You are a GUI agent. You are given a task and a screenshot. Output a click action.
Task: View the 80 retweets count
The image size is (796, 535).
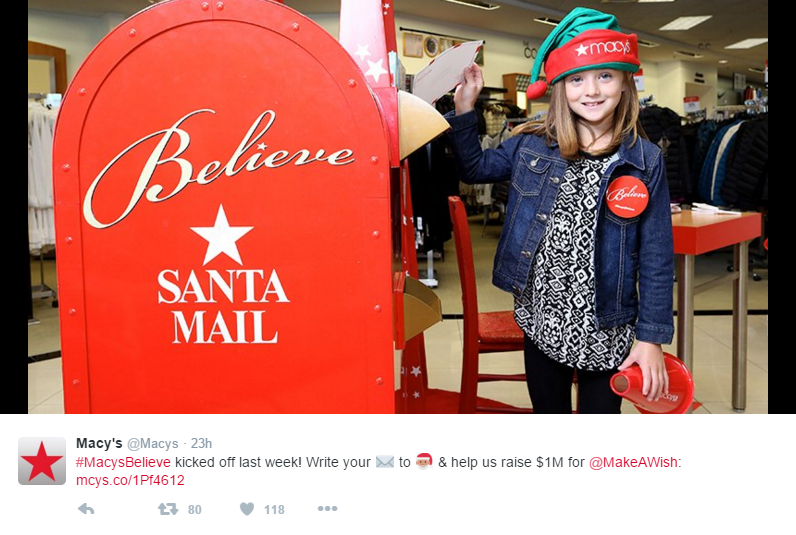[x=194, y=510]
